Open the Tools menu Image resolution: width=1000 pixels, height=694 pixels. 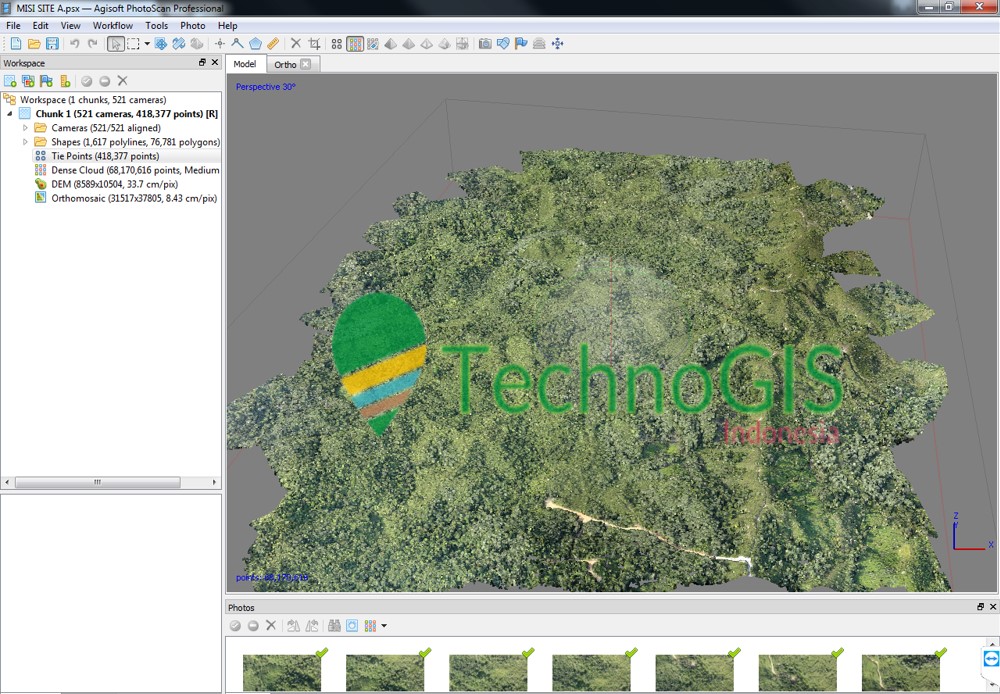pos(156,26)
